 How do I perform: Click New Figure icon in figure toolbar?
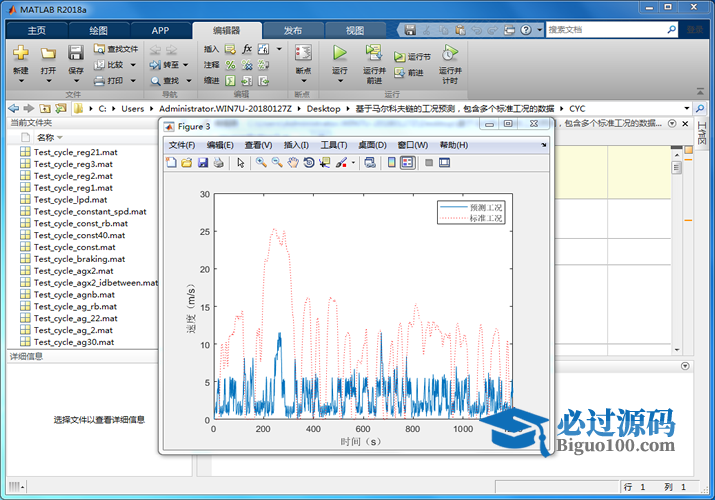click(x=171, y=162)
